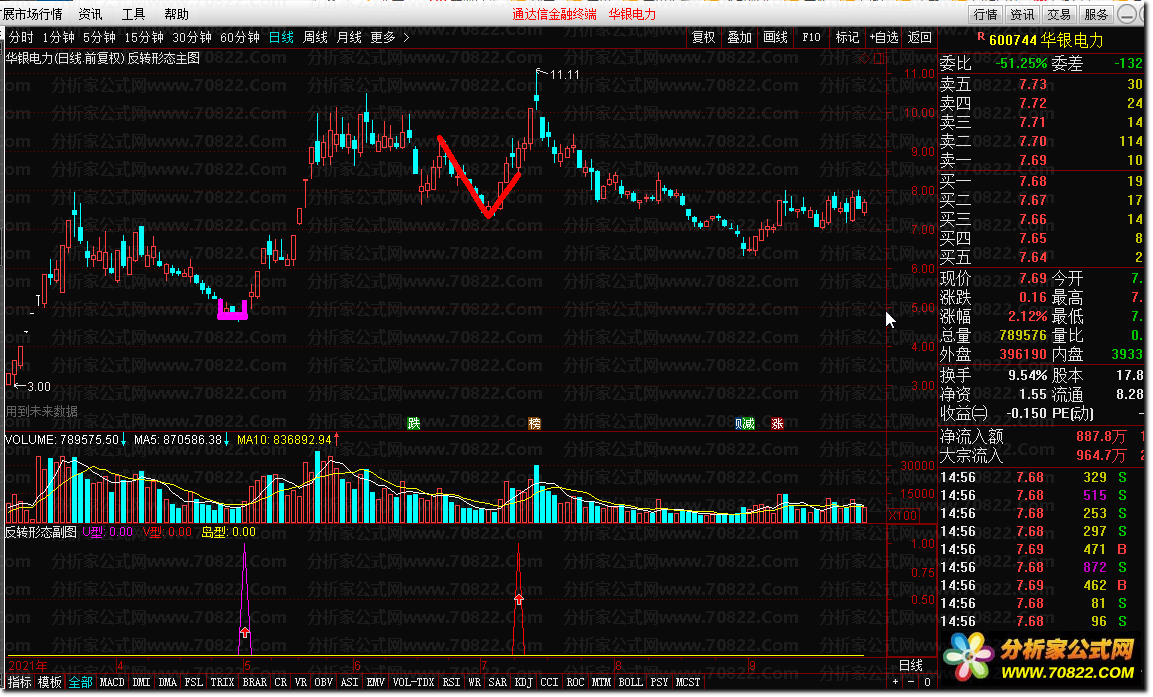Switch sub-chart to KDJ indicator
This screenshot has width=1153, height=697.
click(x=524, y=682)
